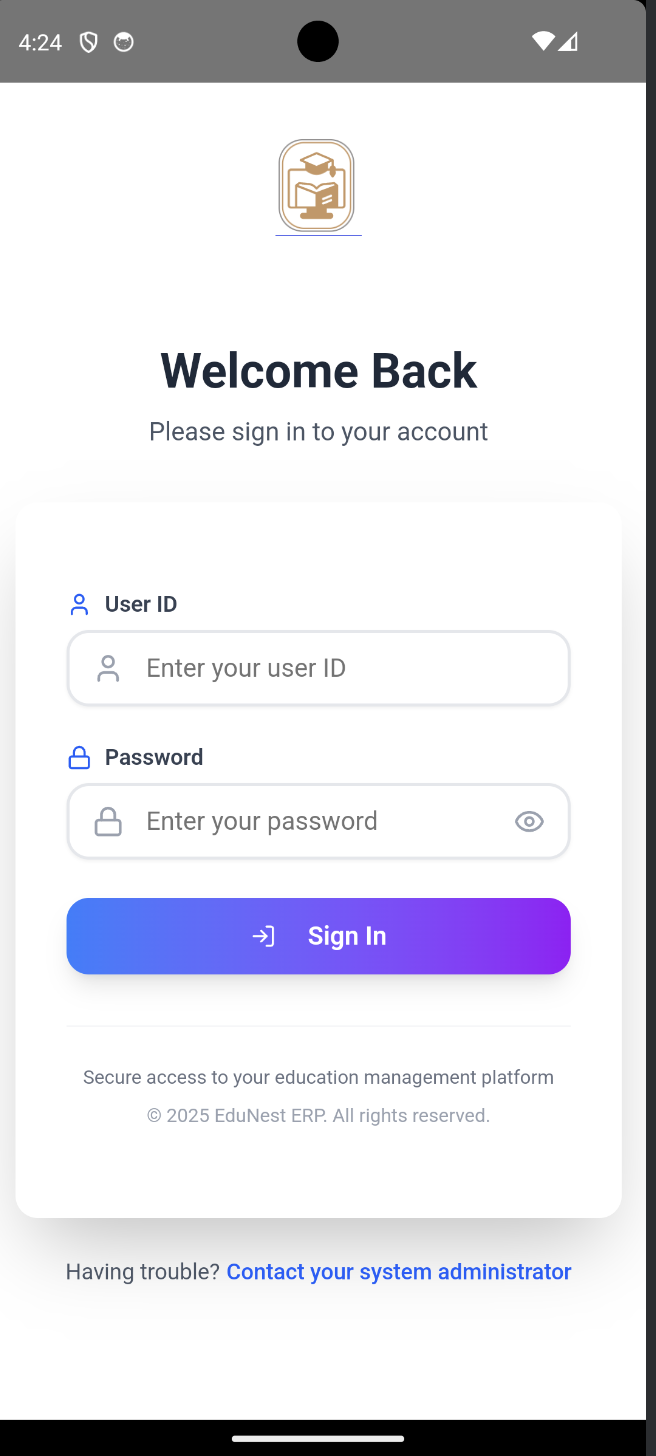Click the blue user icon beside User ID label

(x=79, y=604)
